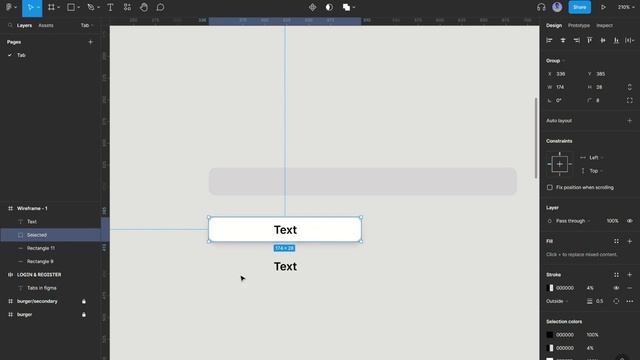640x360 pixels.
Task: Unlock the burger/secondary layer
Action: click(84, 301)
